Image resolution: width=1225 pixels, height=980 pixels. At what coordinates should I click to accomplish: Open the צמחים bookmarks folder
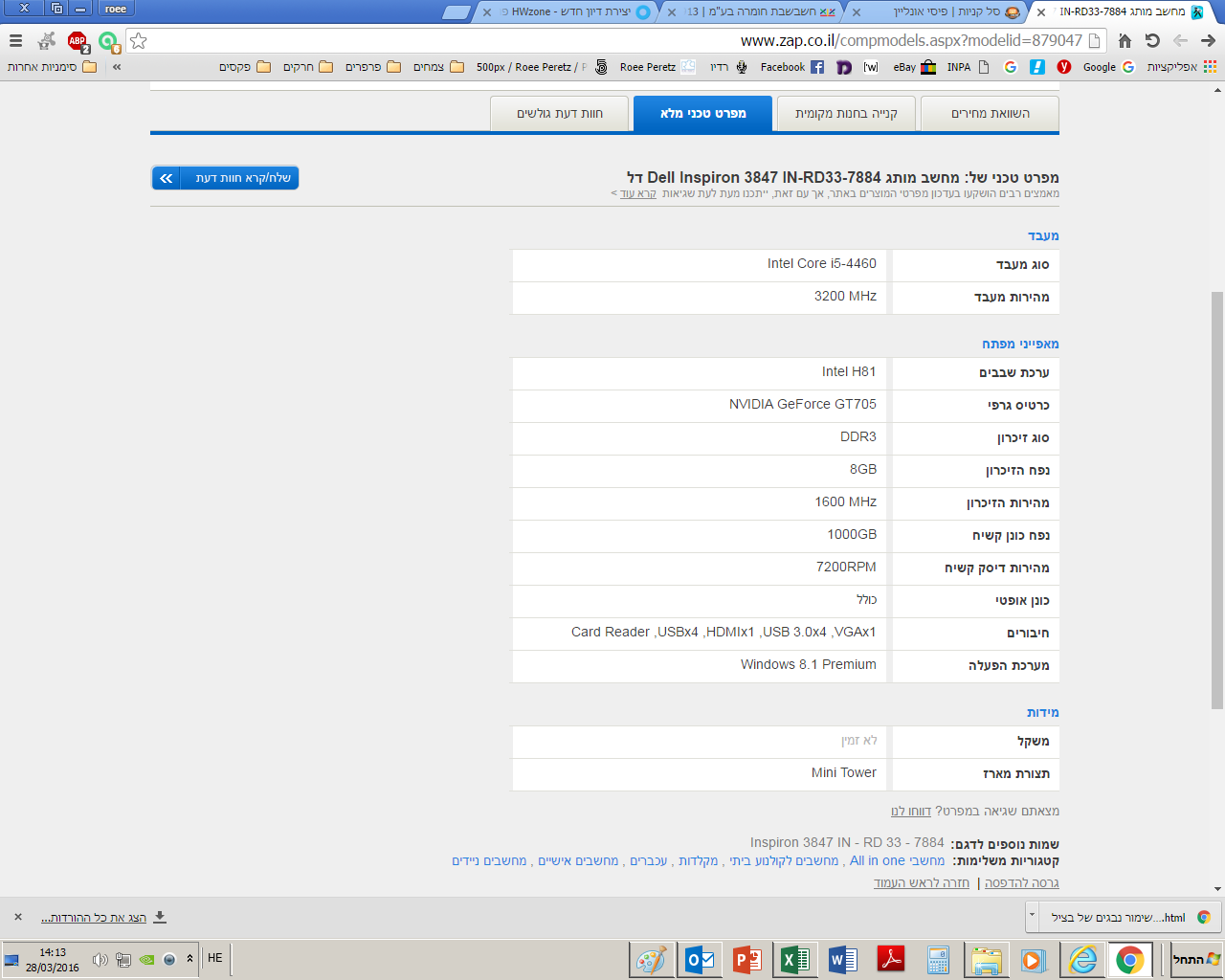pos(438,67)
